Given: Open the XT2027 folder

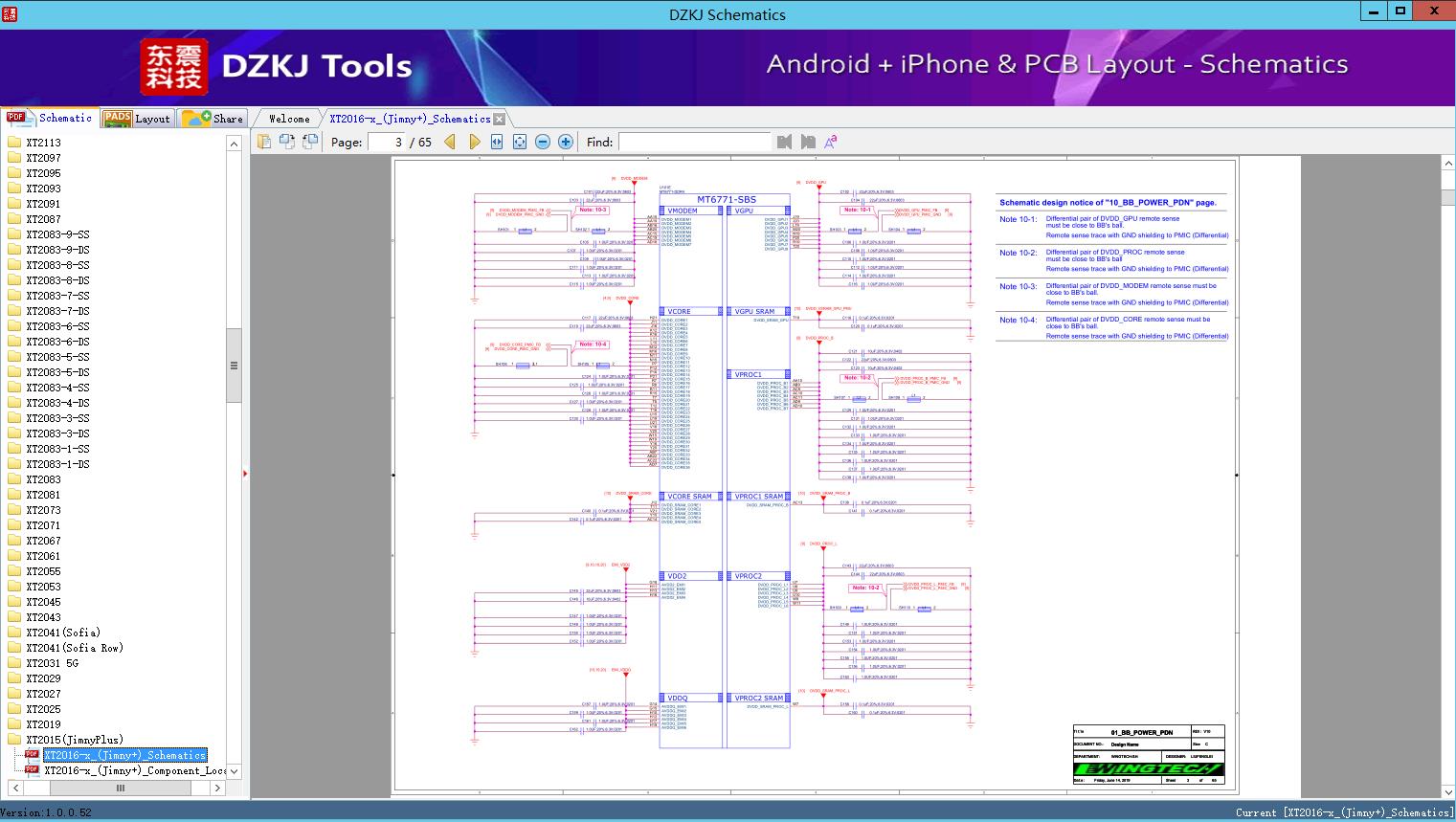Looking at the screenshot, I should point(34,694).
